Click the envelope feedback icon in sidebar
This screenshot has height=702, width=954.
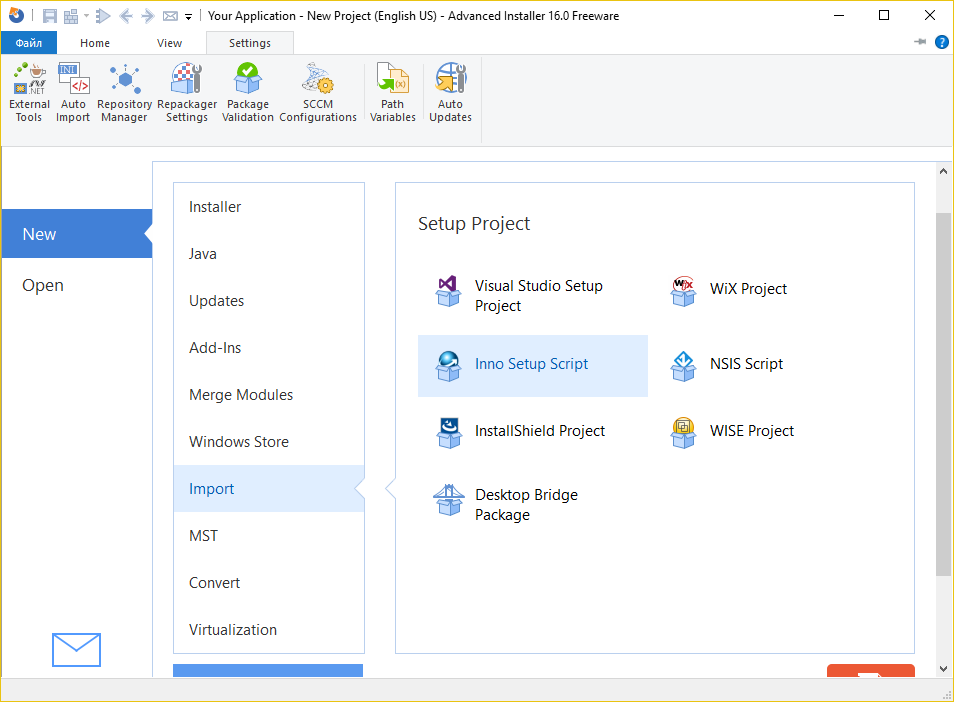tap(76, 650)
